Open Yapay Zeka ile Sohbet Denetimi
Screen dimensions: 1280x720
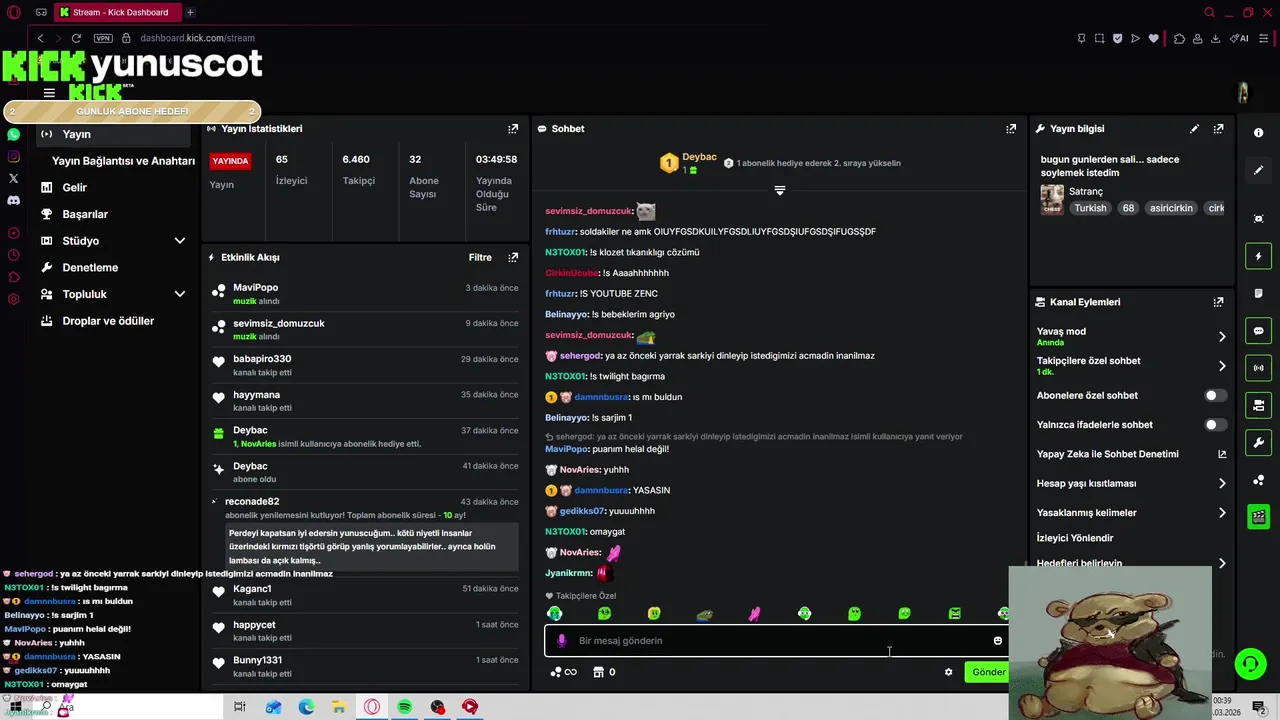tap(1131, 454)
